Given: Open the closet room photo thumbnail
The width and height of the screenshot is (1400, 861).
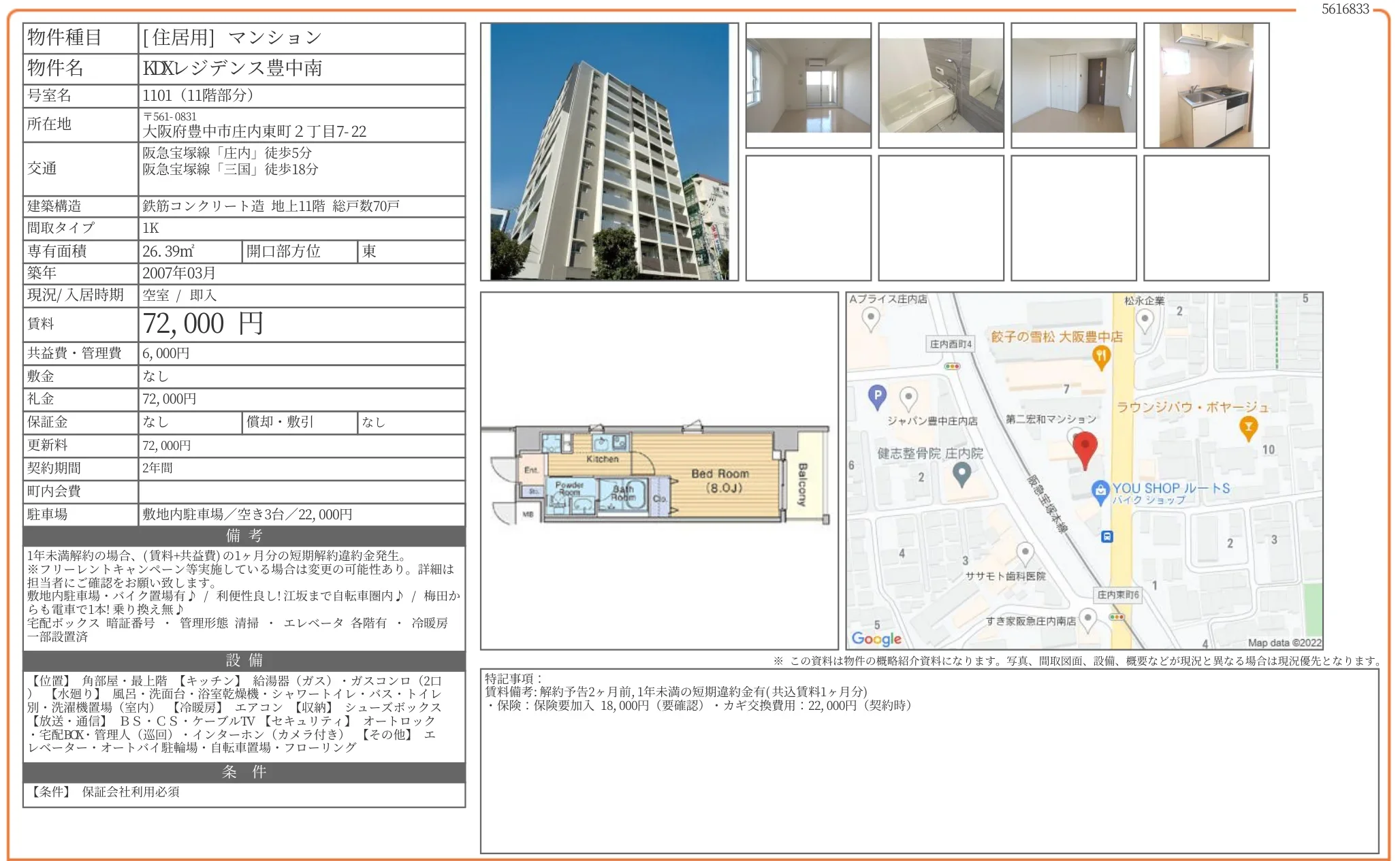Looking at the screenshot, I should [x=1073, y=85].
